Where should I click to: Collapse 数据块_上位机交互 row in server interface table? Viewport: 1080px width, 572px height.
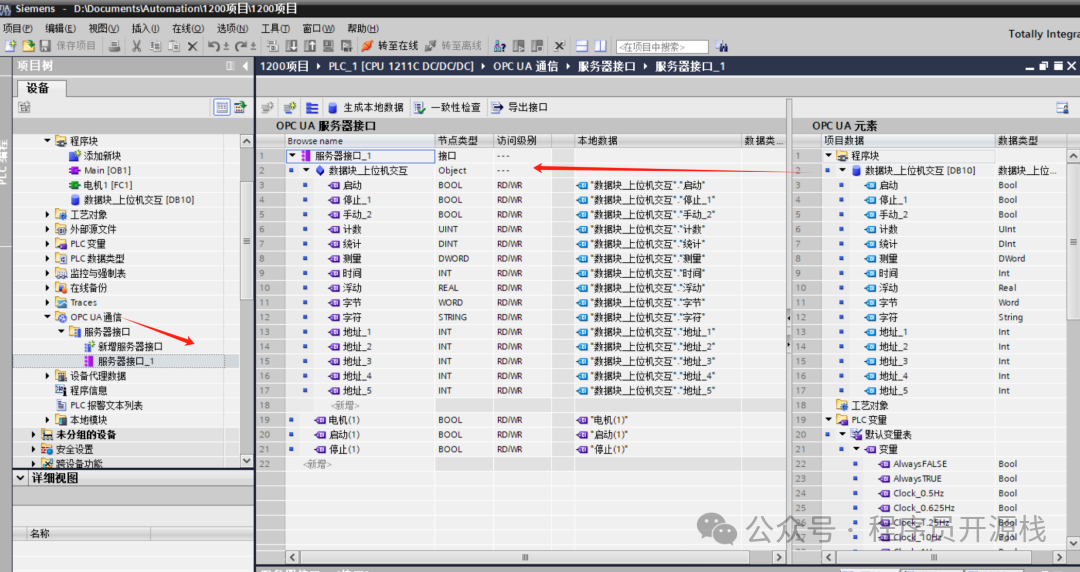[x=306, y=171]
